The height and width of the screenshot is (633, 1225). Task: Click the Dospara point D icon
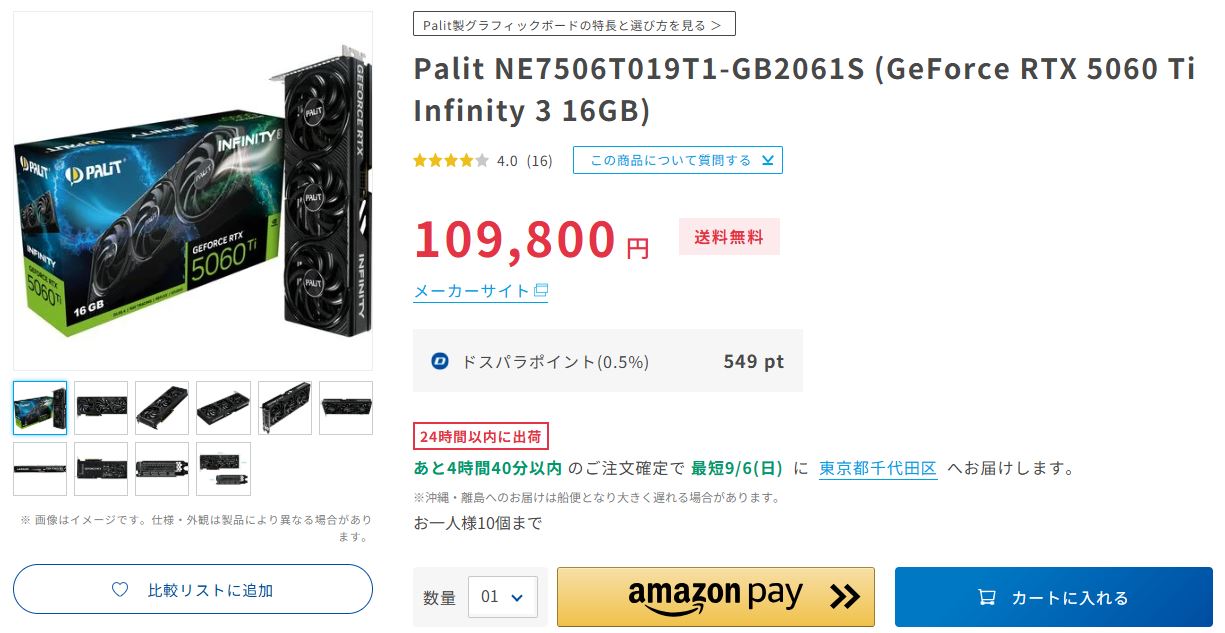[x=440, y=361]
